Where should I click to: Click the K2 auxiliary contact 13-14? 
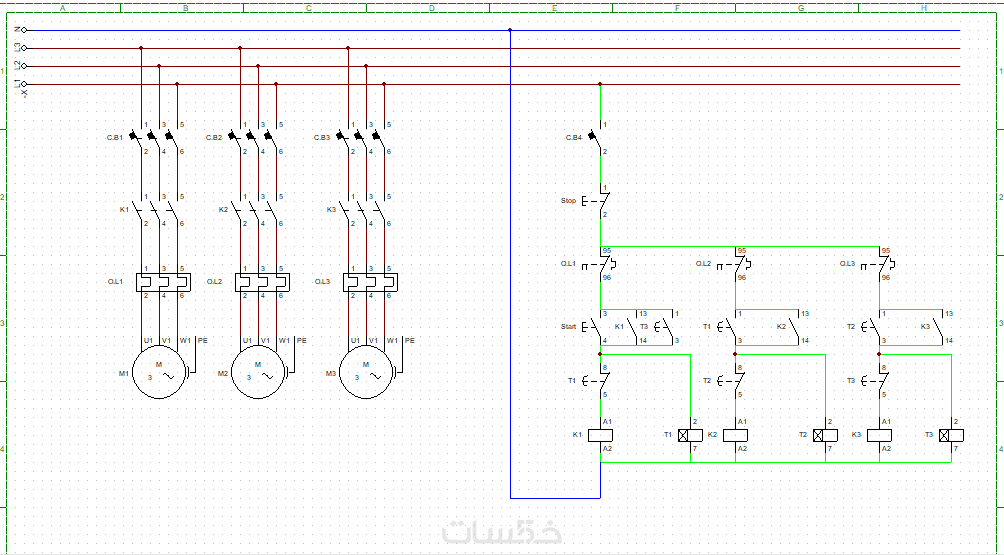click(797, 327)
